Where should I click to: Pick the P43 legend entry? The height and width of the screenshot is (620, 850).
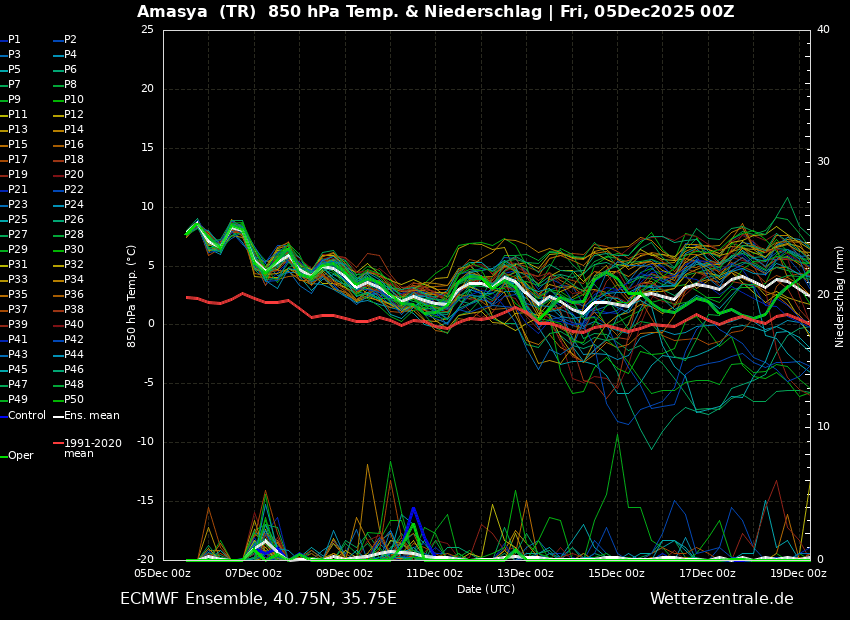click(14, 354)
